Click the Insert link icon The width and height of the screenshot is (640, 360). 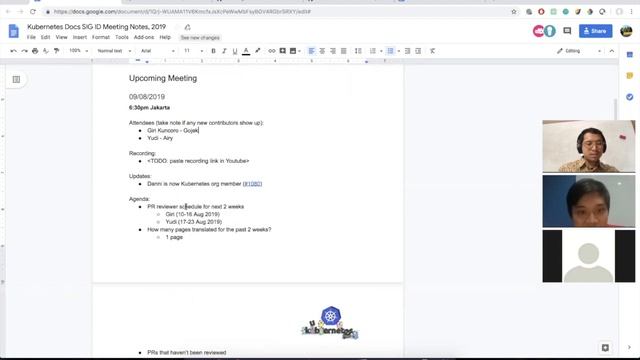pyautogui.click(x=271, y=51)
